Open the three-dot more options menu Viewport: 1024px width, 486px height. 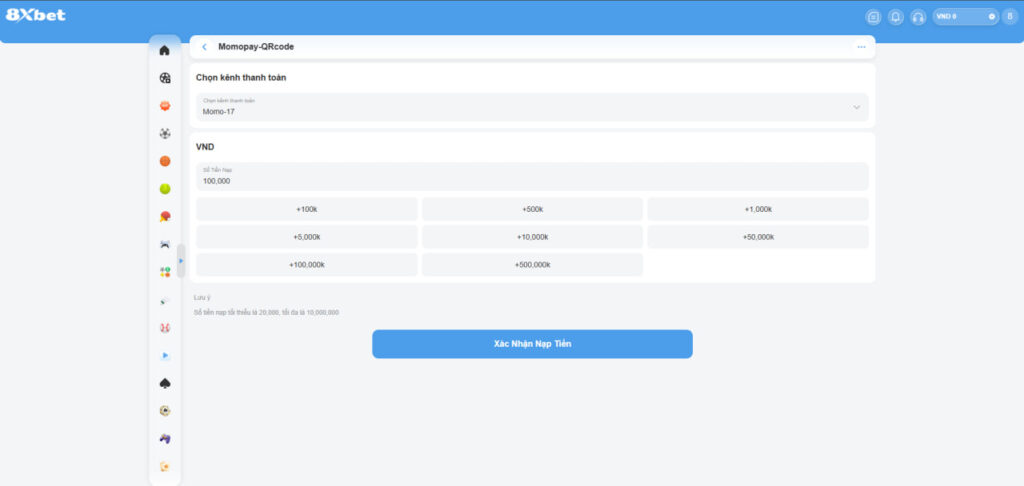click(861, 47)
